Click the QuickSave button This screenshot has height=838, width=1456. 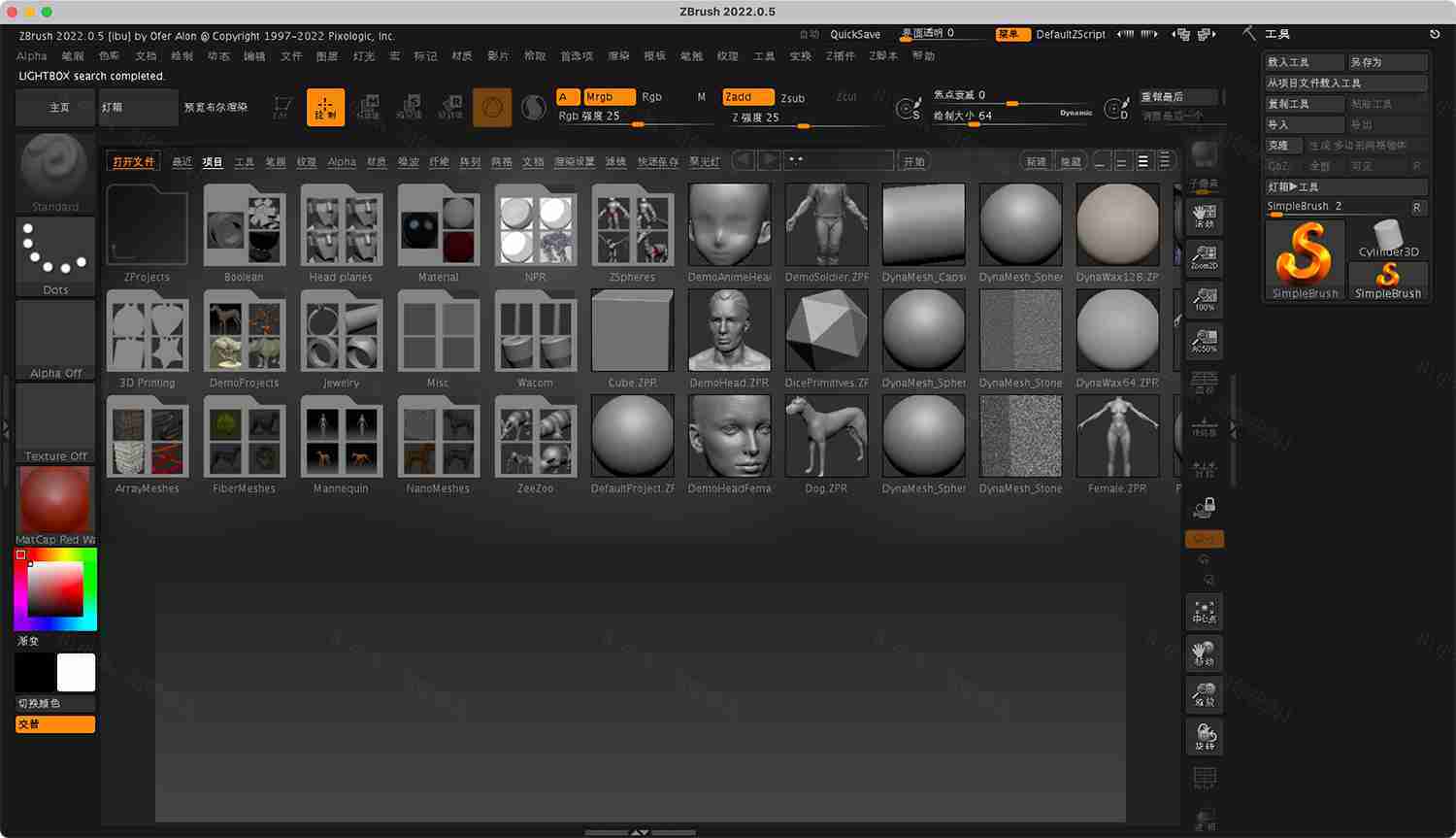pyautogui.click(x=854, y=34)
